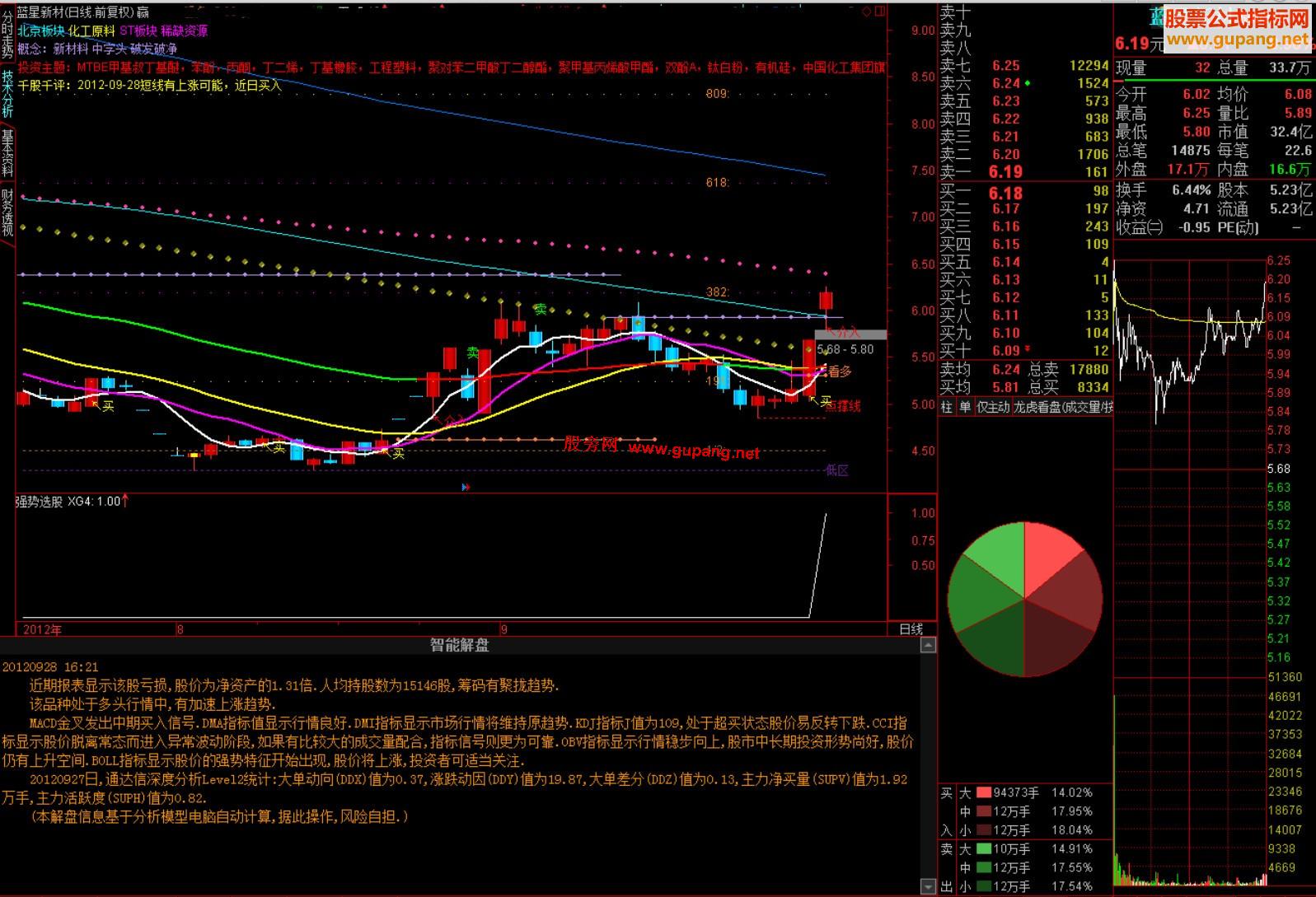Open the 稀缺资源 sector link
This screenshot has height=897, width=1316.
click(185, 30)
